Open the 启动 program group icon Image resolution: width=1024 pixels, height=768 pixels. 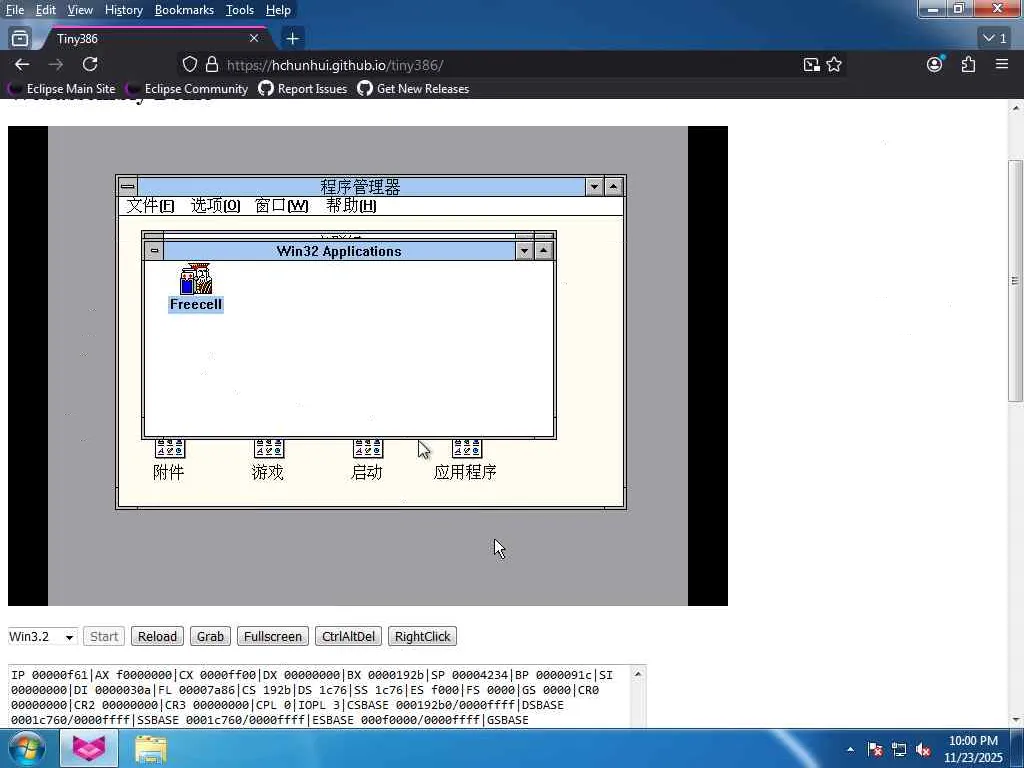pyautogui.click(x=367, y=460)
